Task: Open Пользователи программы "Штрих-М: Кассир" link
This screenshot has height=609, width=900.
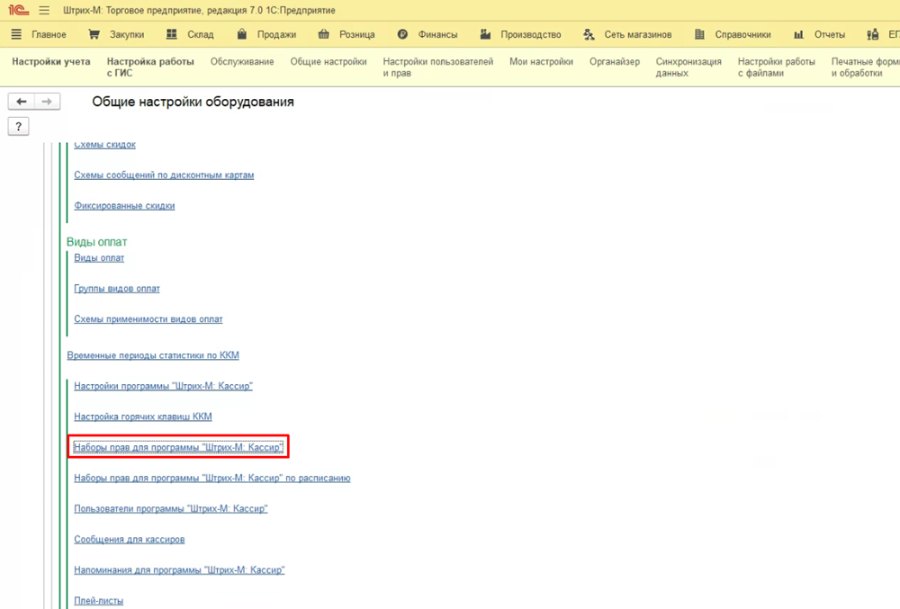Action: click(x=171, y=509)
